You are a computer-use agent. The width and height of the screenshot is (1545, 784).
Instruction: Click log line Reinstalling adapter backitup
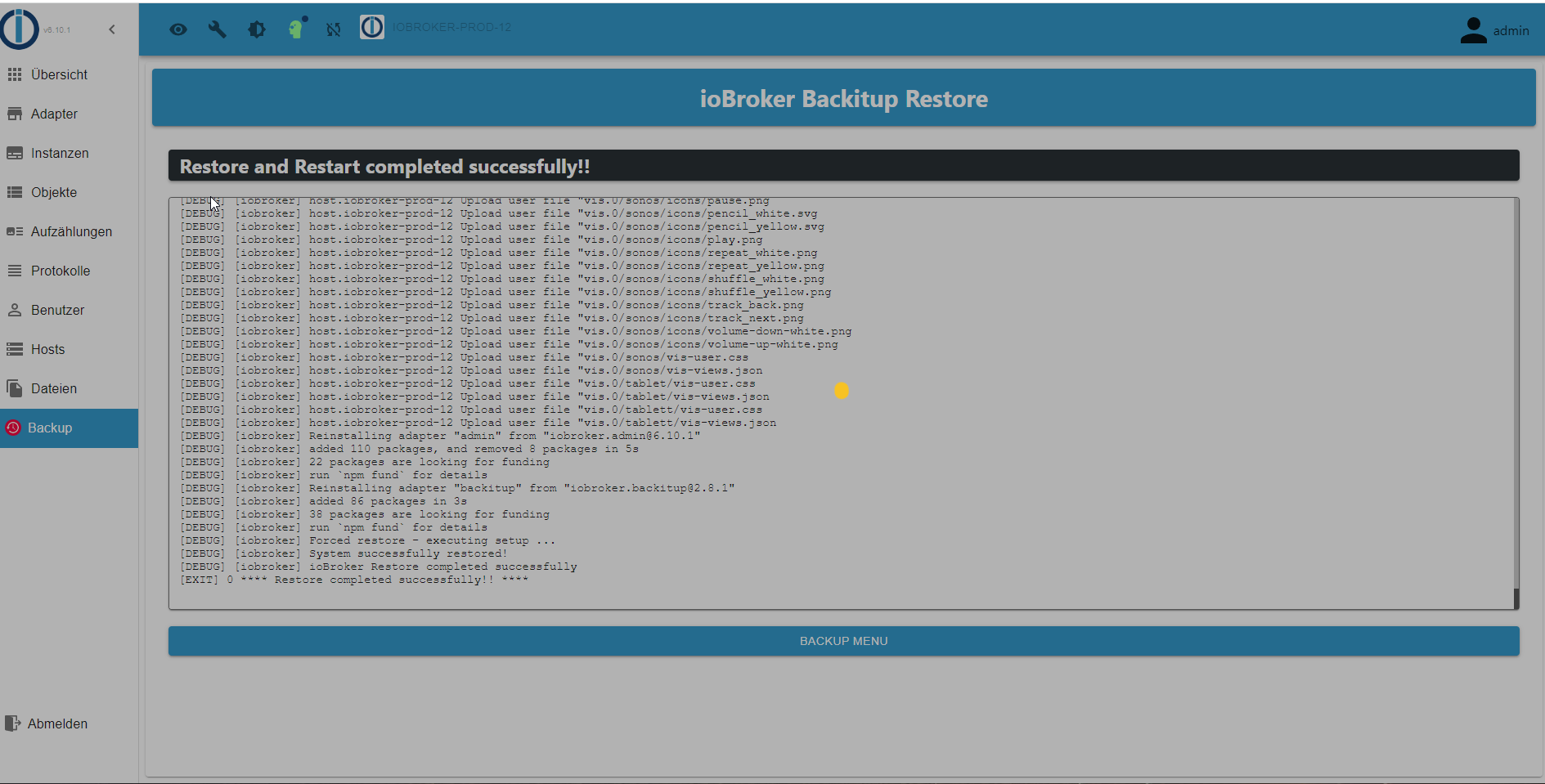click(458, 488)
